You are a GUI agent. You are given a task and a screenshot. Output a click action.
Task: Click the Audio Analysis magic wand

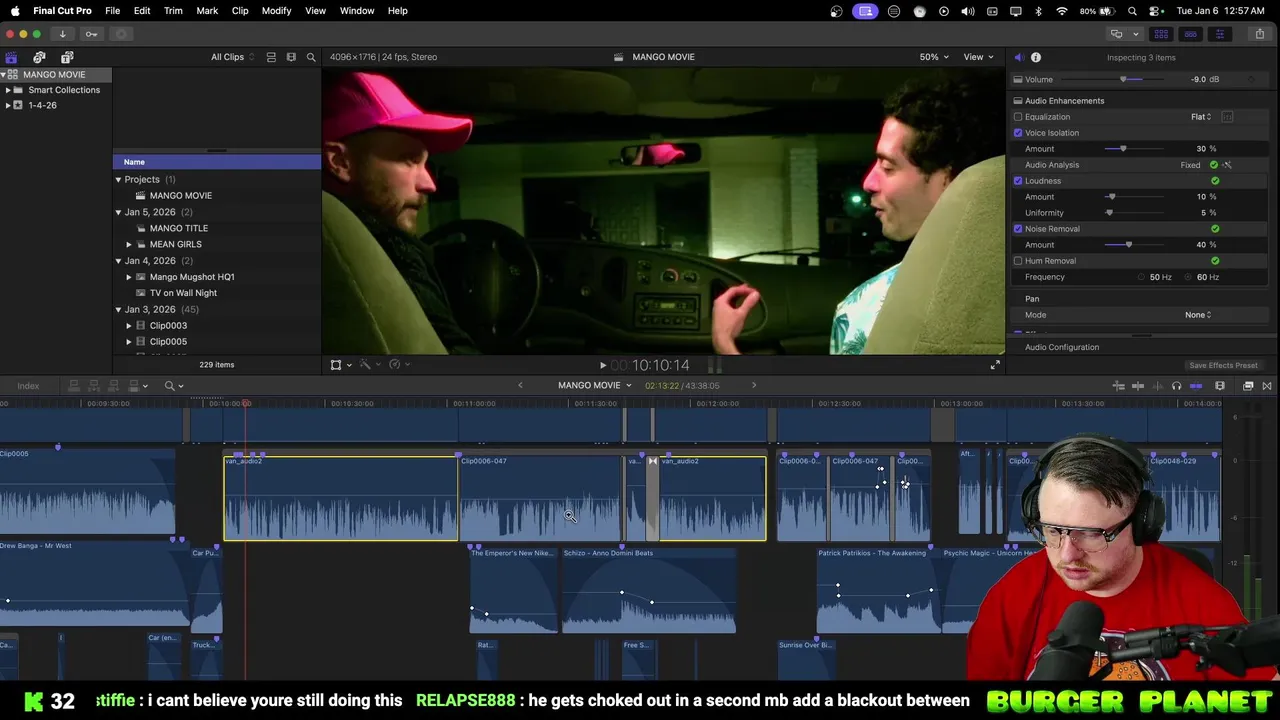[1227, 165]
